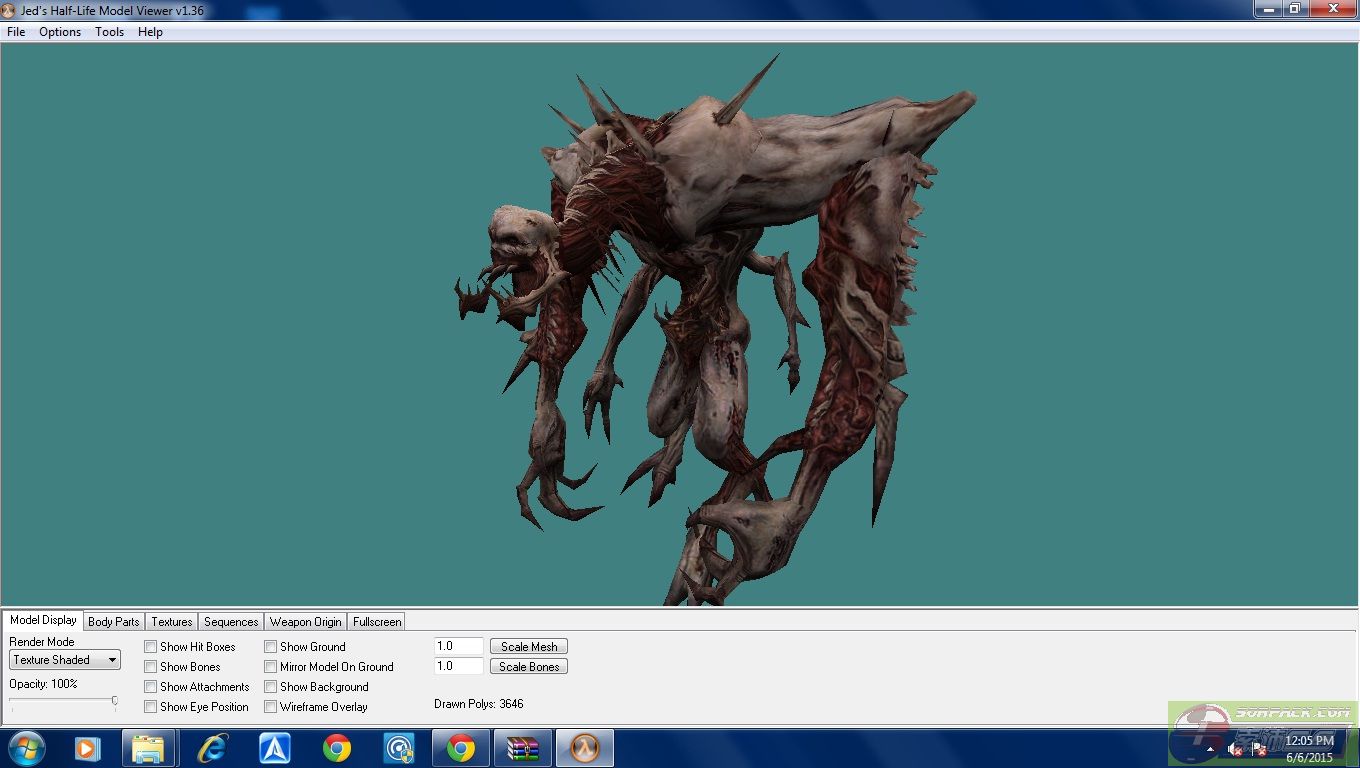Open the Options menu
The height and width of the screenshot is (768, 1360).
60,32
